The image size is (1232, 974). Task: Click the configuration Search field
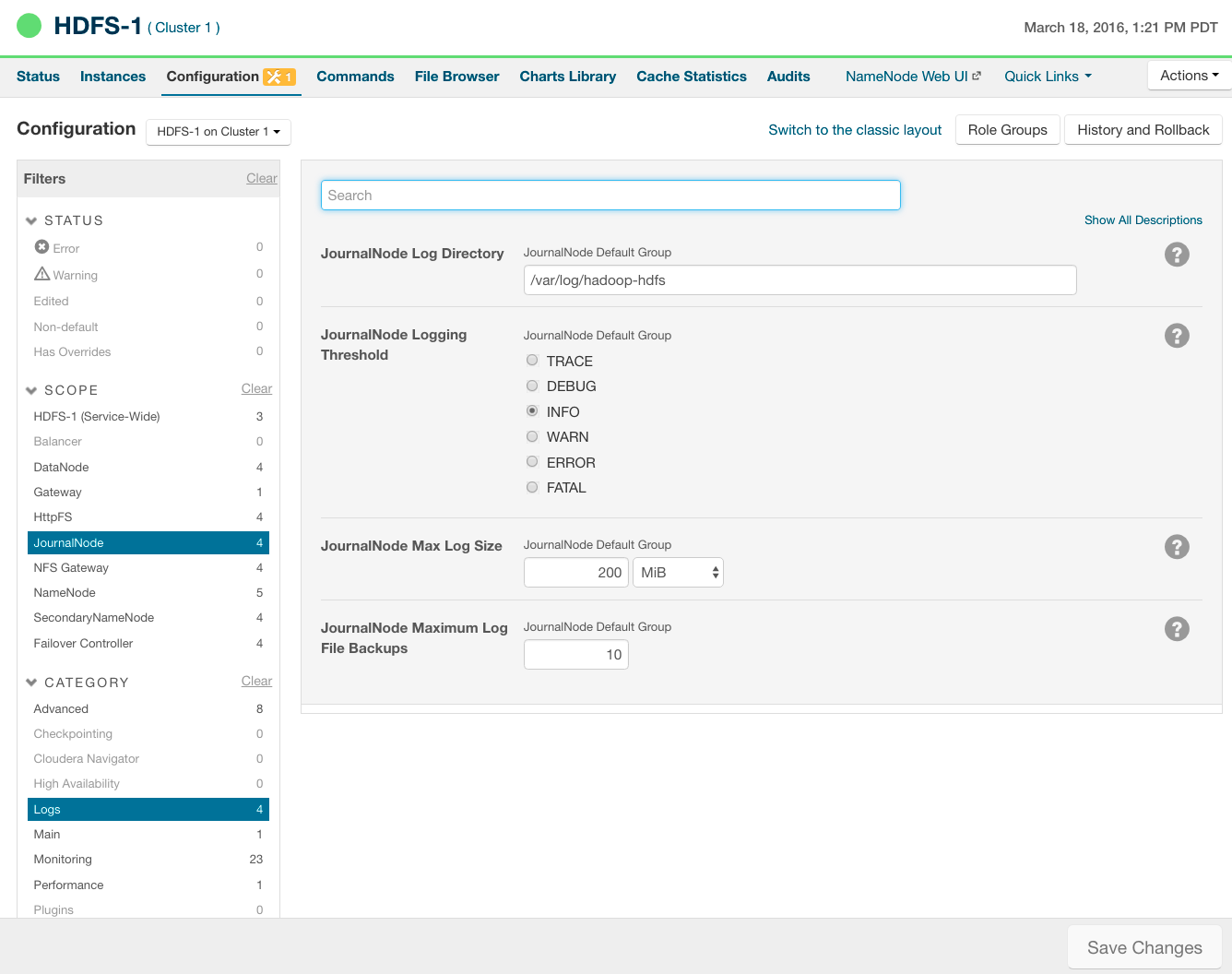[610, 196]
